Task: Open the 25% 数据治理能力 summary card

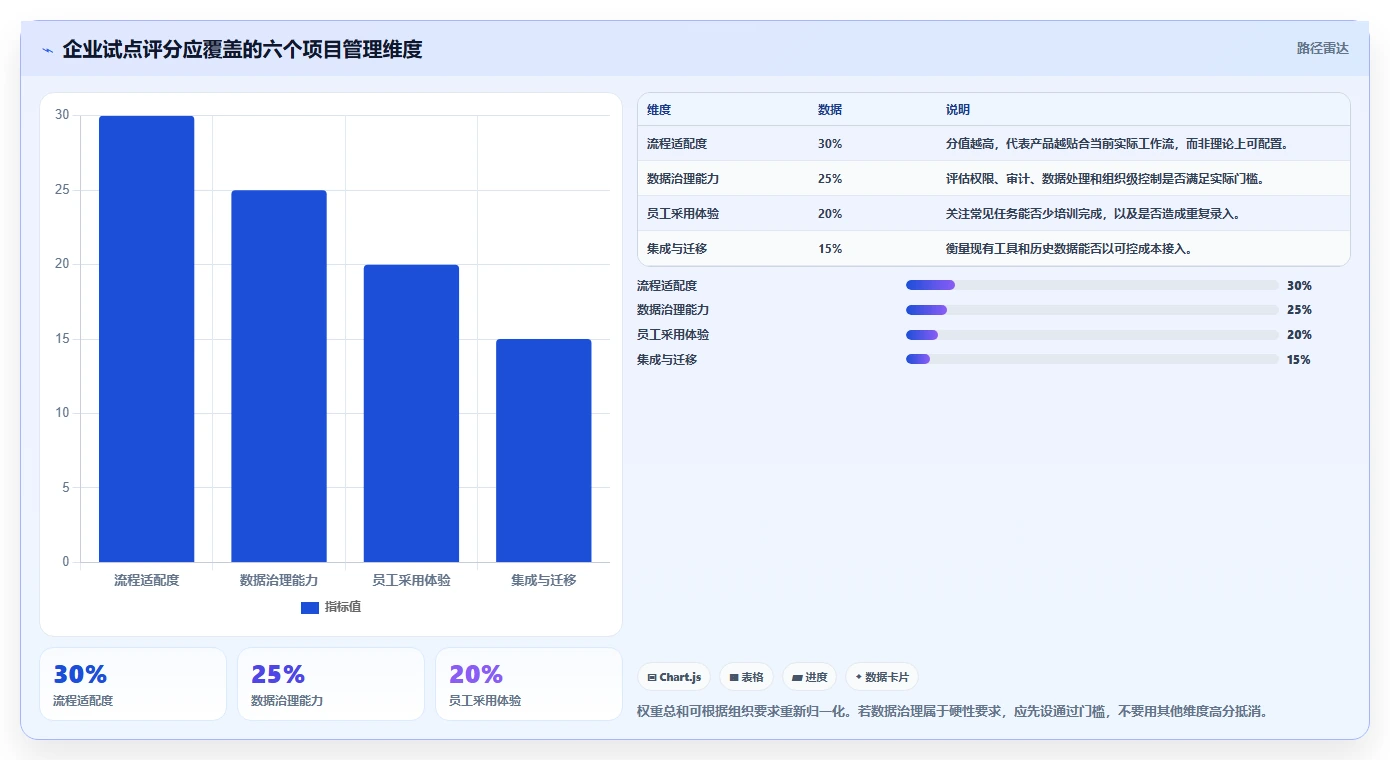Action: [331, 684]
